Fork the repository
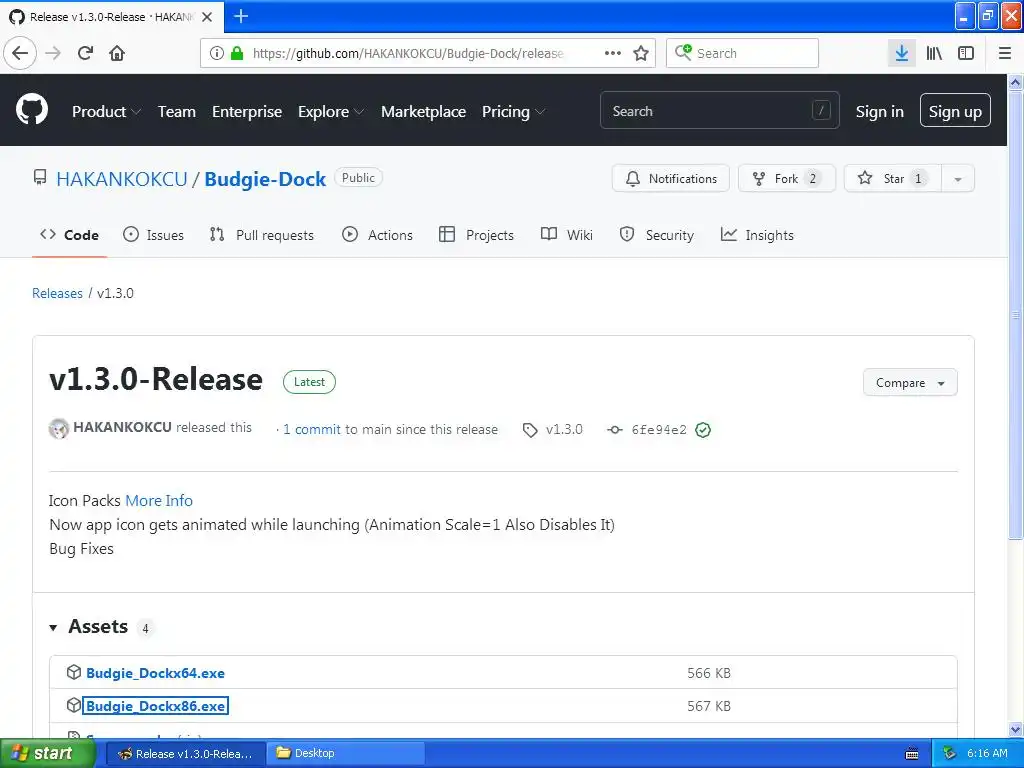 (x=787, y=179)
